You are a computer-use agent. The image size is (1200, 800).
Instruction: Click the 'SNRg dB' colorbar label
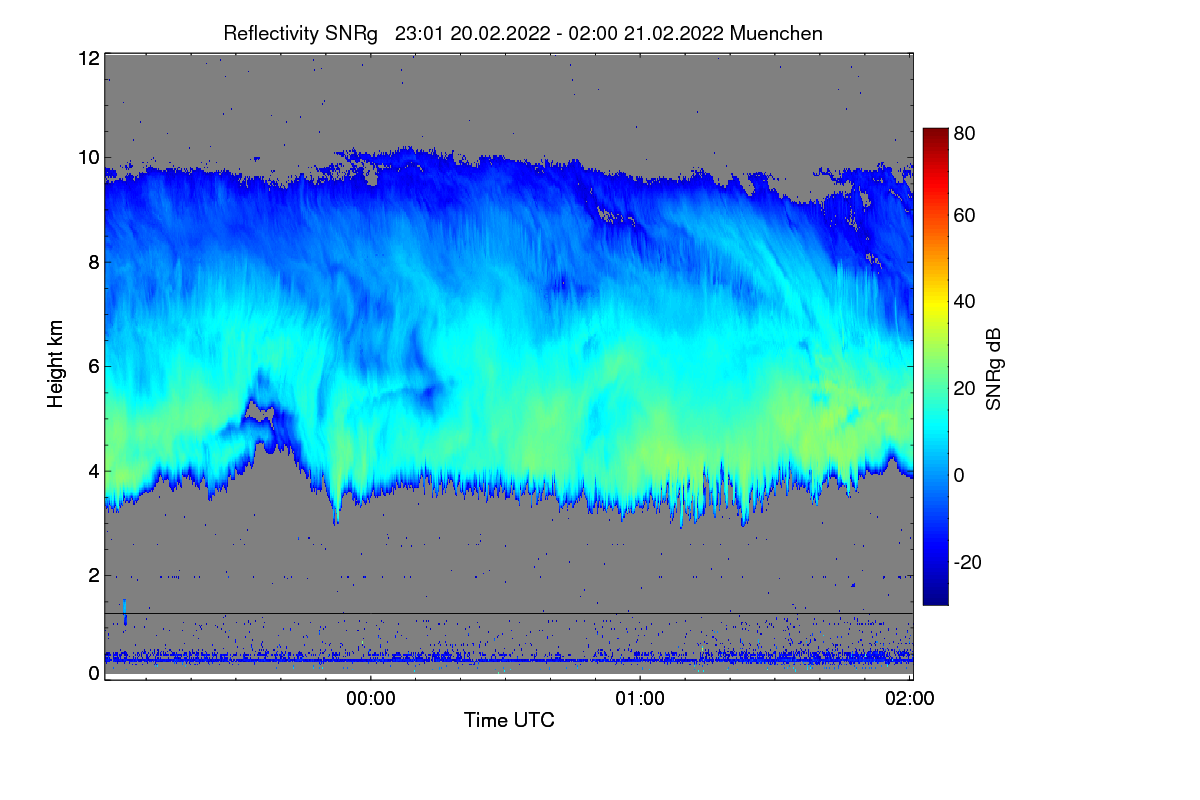(993, 370)
